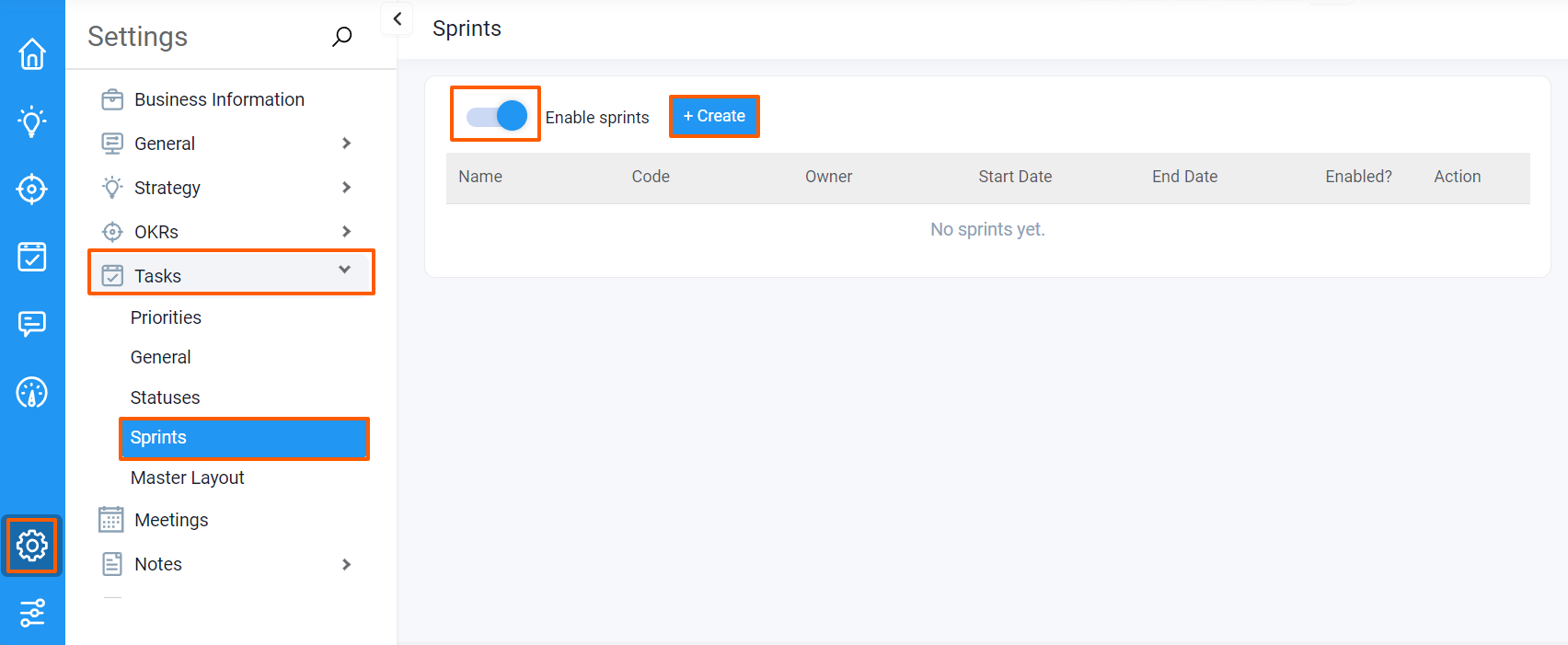Open the Home icon in the sidebar
This screenshot has height=645, width=1568.
[32, 54]
